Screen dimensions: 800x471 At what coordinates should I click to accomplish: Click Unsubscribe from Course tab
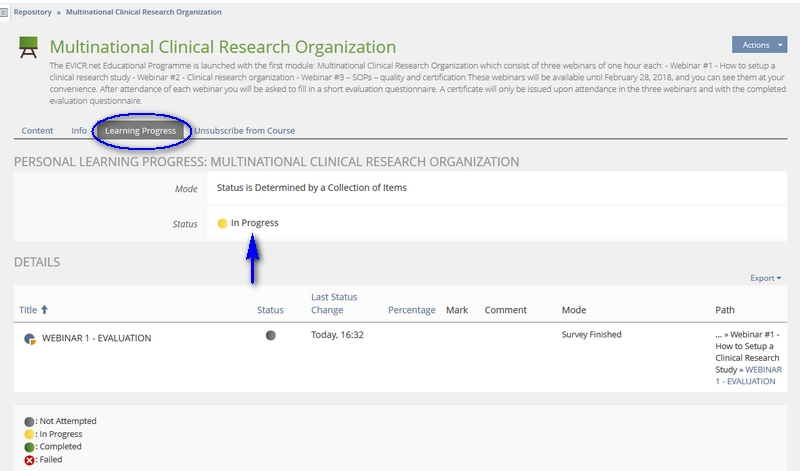point(244,131)
